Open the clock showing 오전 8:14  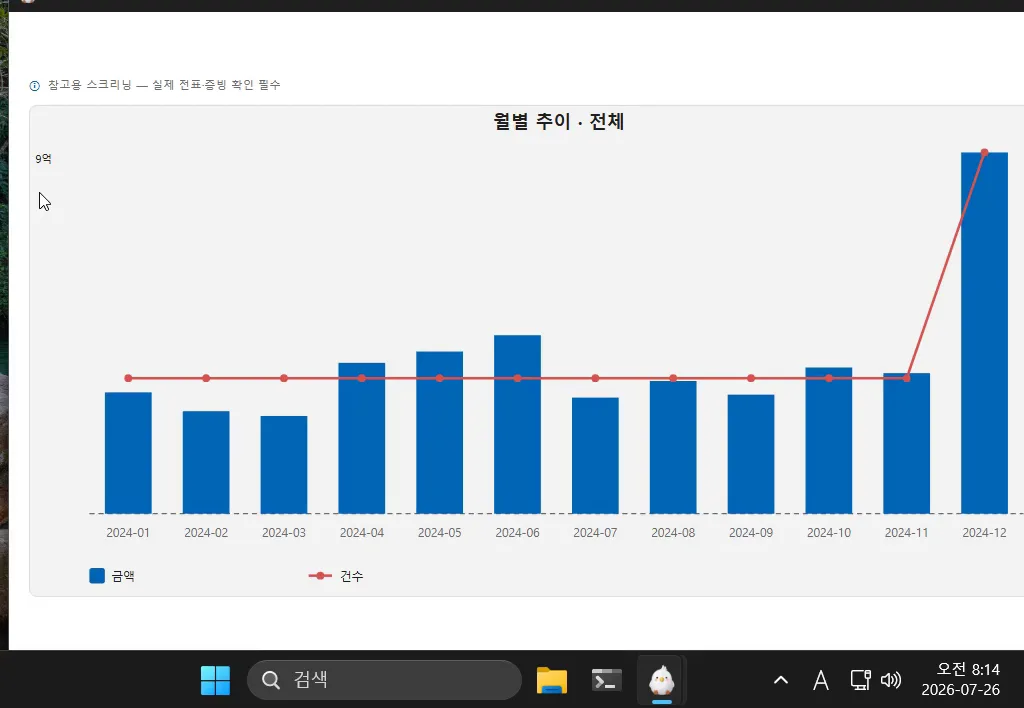961,679
